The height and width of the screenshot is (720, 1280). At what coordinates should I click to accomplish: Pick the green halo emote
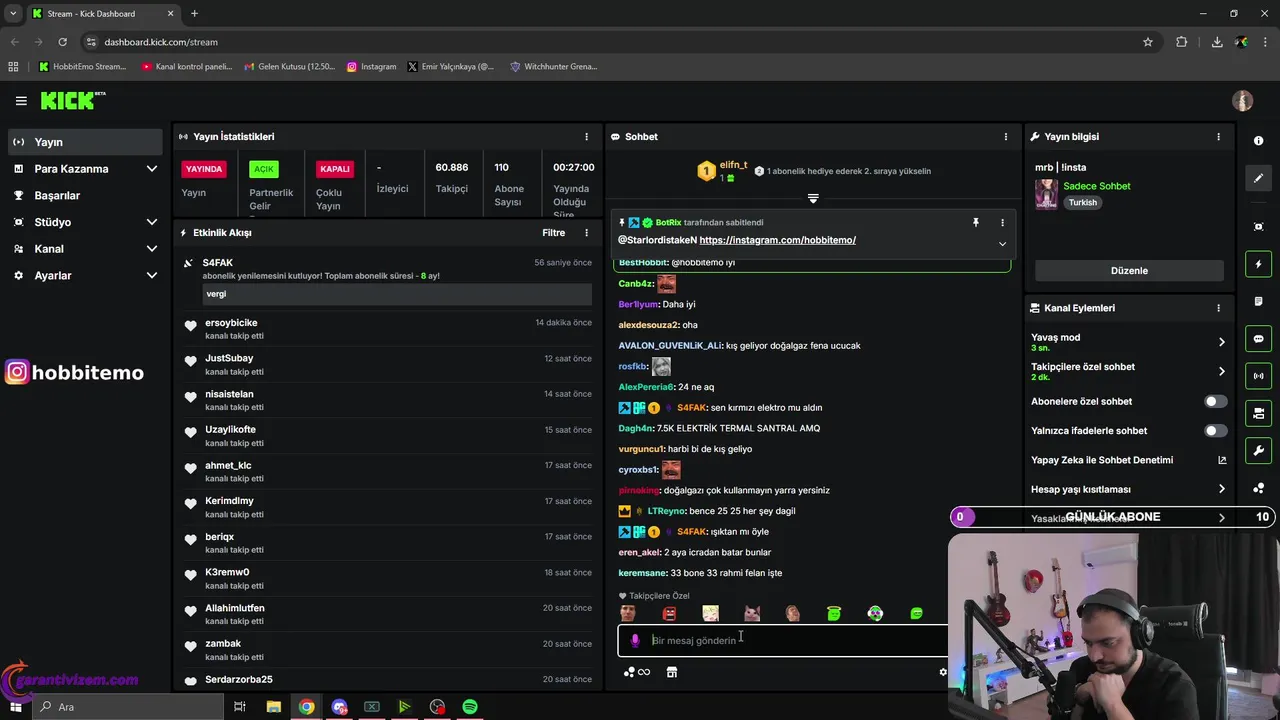834,613
